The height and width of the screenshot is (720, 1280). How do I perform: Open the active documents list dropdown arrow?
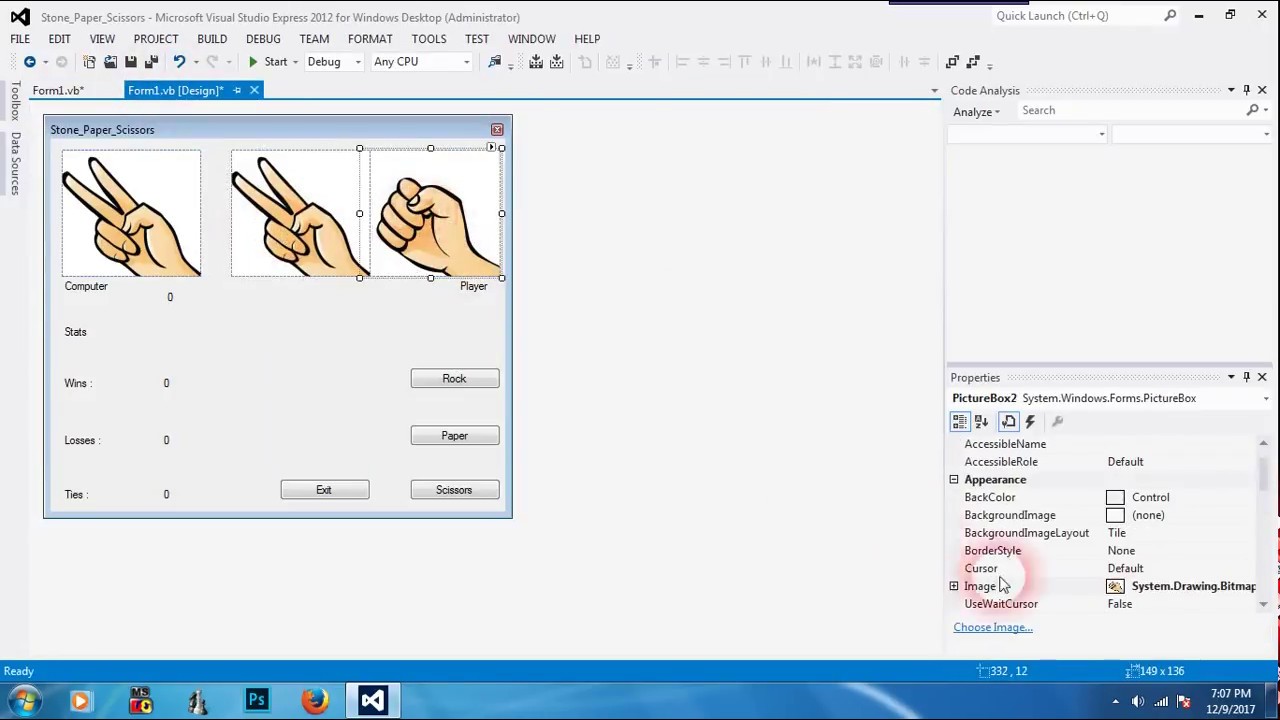[934, 91]
